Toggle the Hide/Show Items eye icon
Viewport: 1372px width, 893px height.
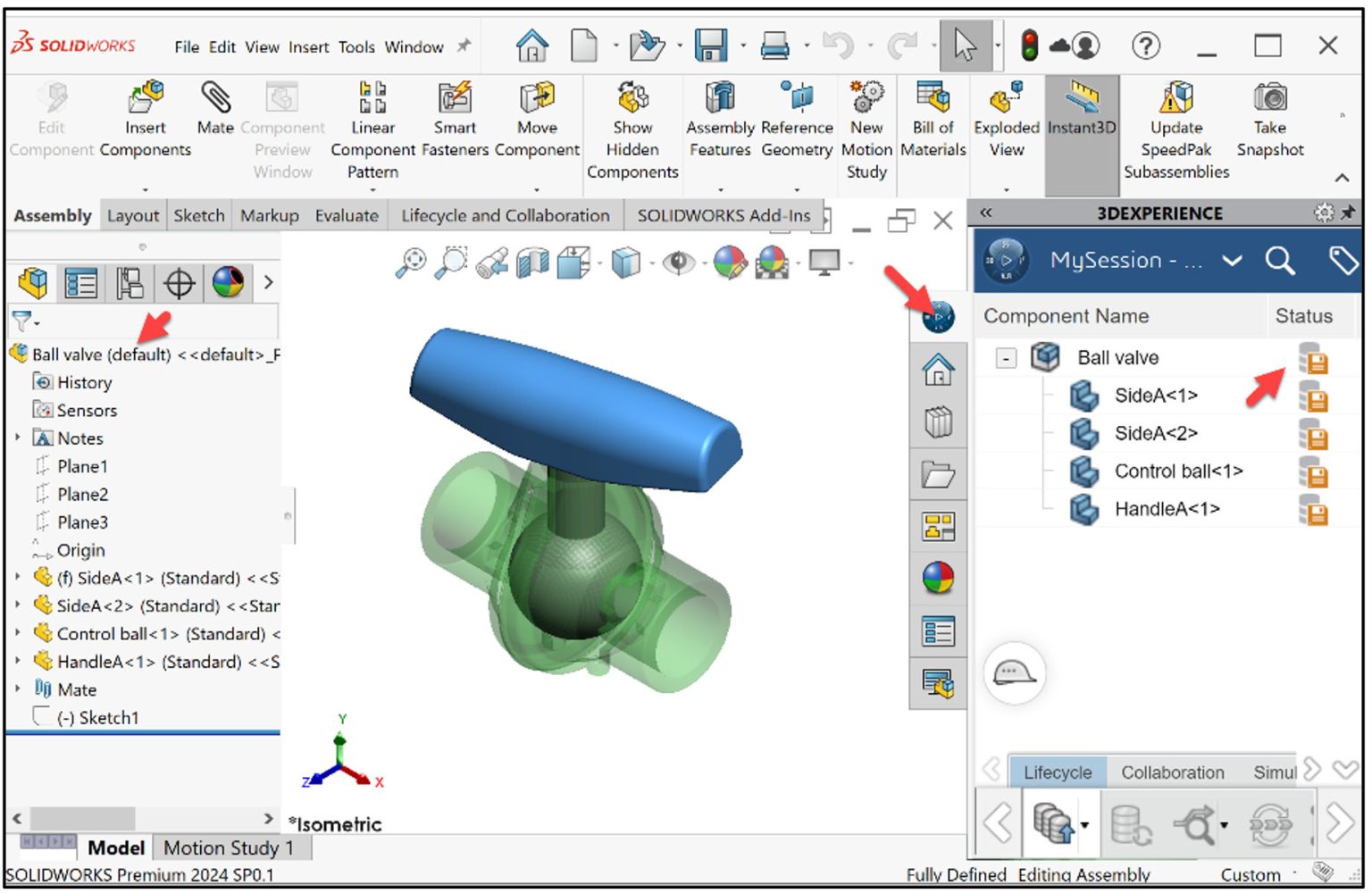click(x=681, y=262)
